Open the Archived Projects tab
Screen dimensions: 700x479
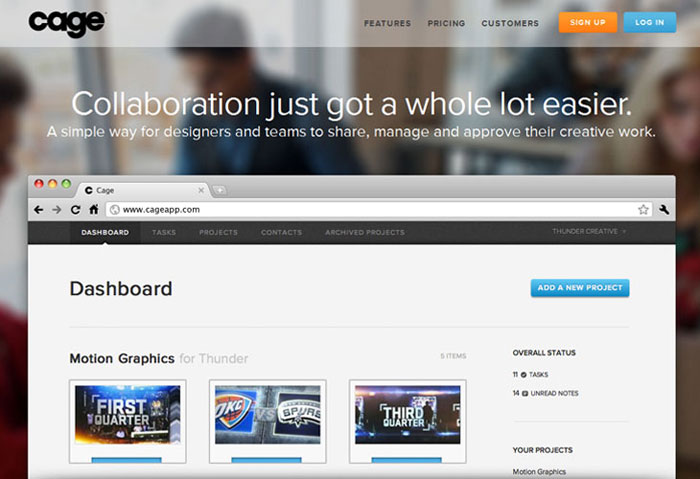[364, 233]
